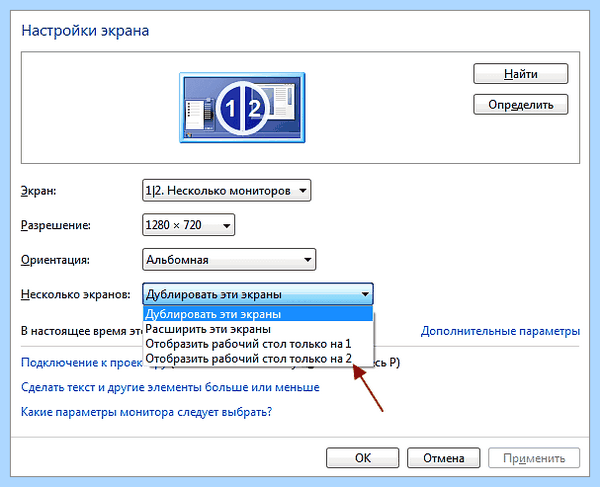Choose Отобразить рабочий стол только на 1
The image size is (600, 487).
(x=258, y=344)
